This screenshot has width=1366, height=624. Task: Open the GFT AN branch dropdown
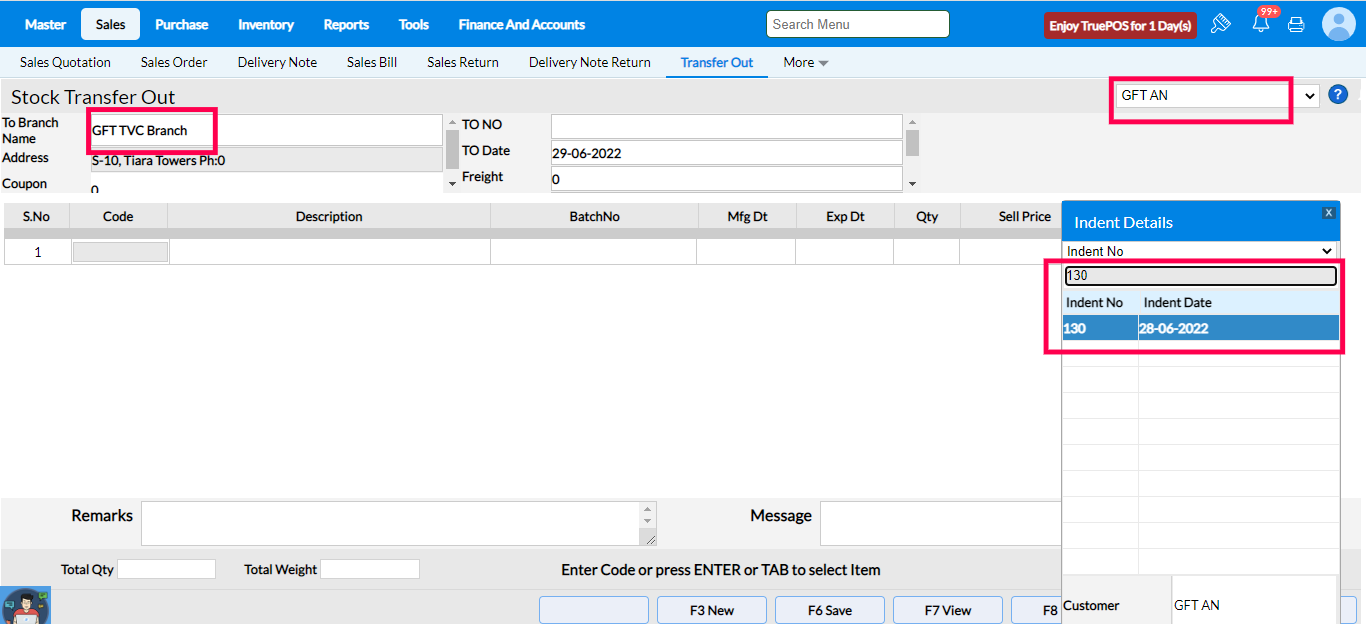tap(1217, 95)
